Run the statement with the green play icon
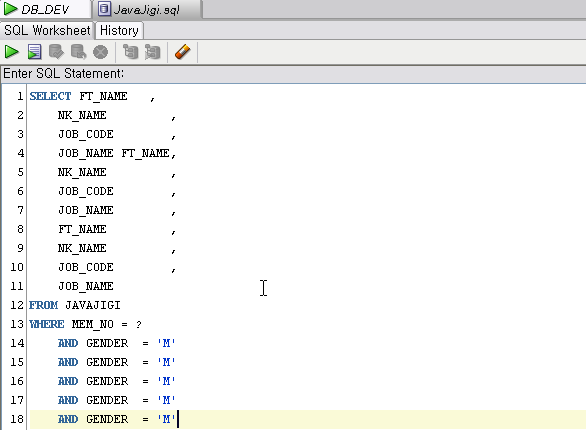The height and width of the screenshot is (430, 586). [12, 52]
